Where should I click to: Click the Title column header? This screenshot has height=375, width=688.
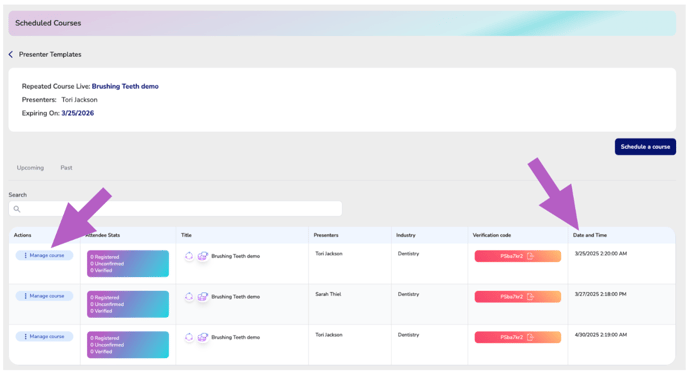pos(186,235)
